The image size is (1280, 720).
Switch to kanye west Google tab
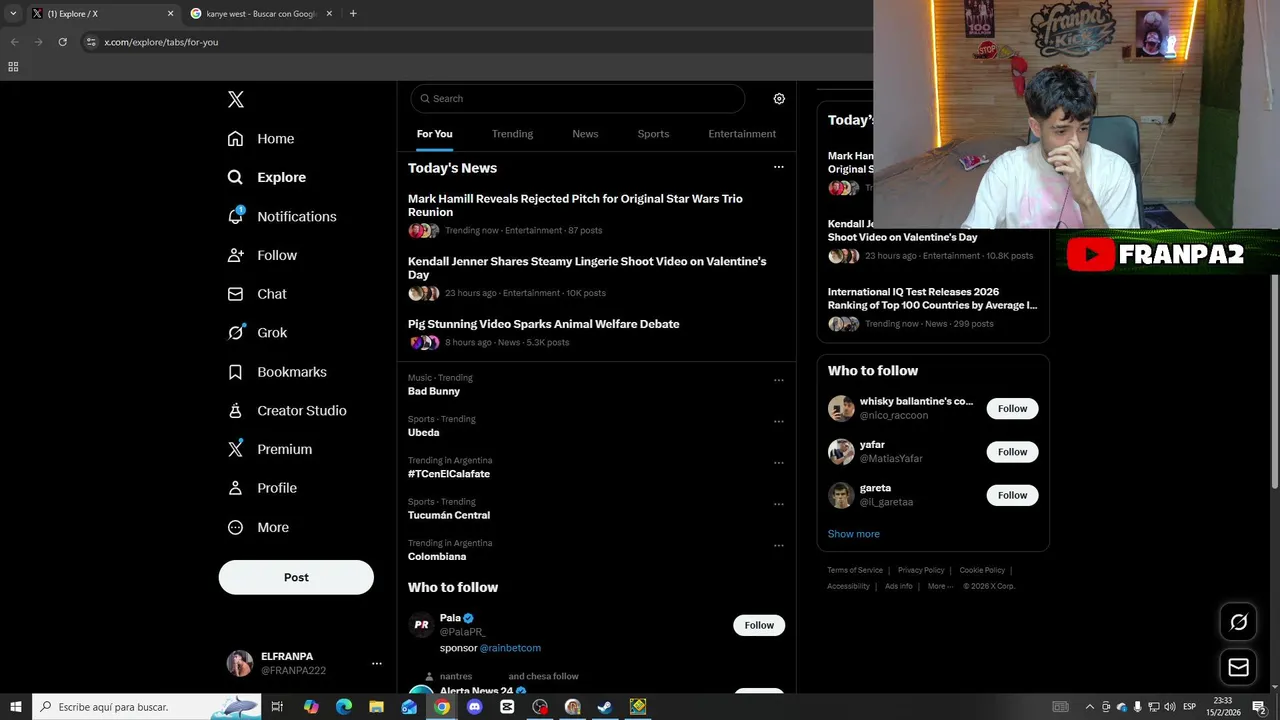tap(261, 14)
